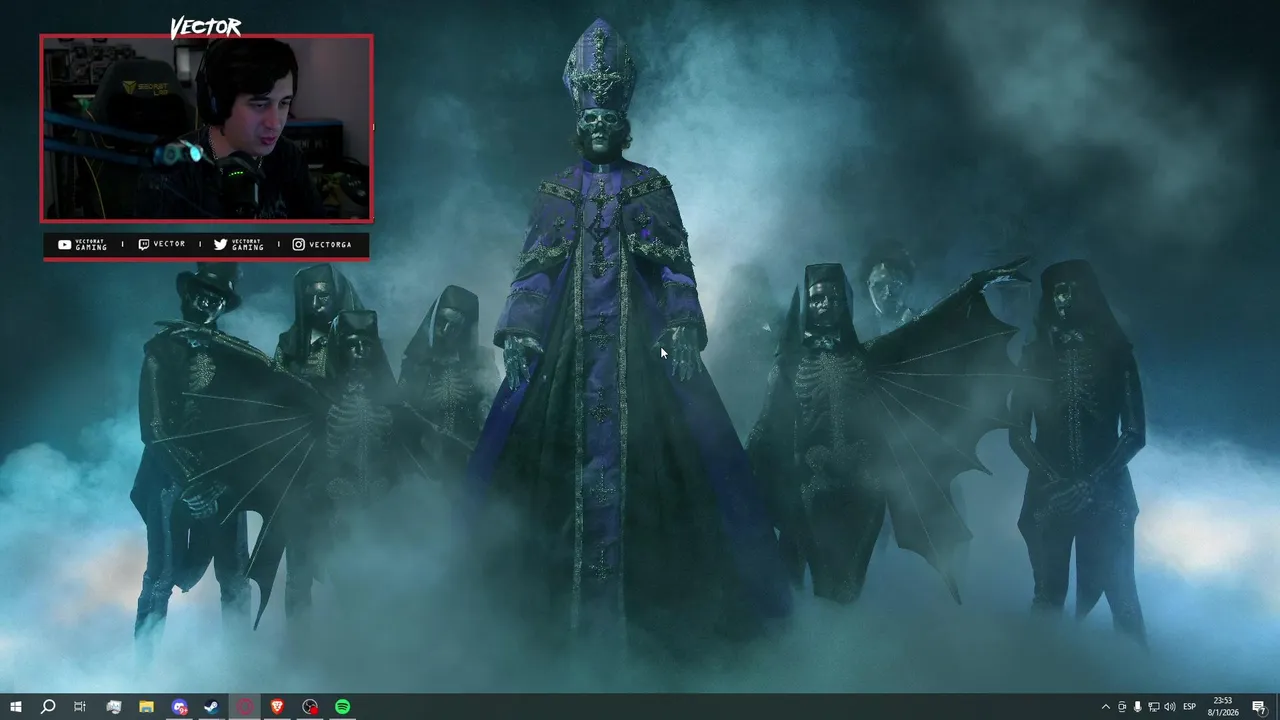Click the Show Desktop strip
Viewport: 1280px width, 720px height.
coord(1277,707)
